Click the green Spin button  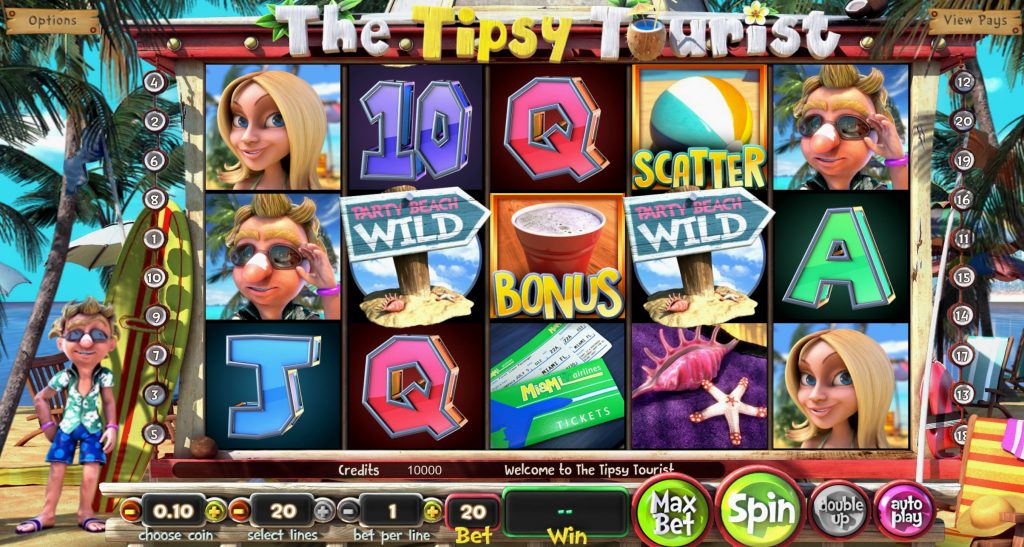[x=760, y=509]
